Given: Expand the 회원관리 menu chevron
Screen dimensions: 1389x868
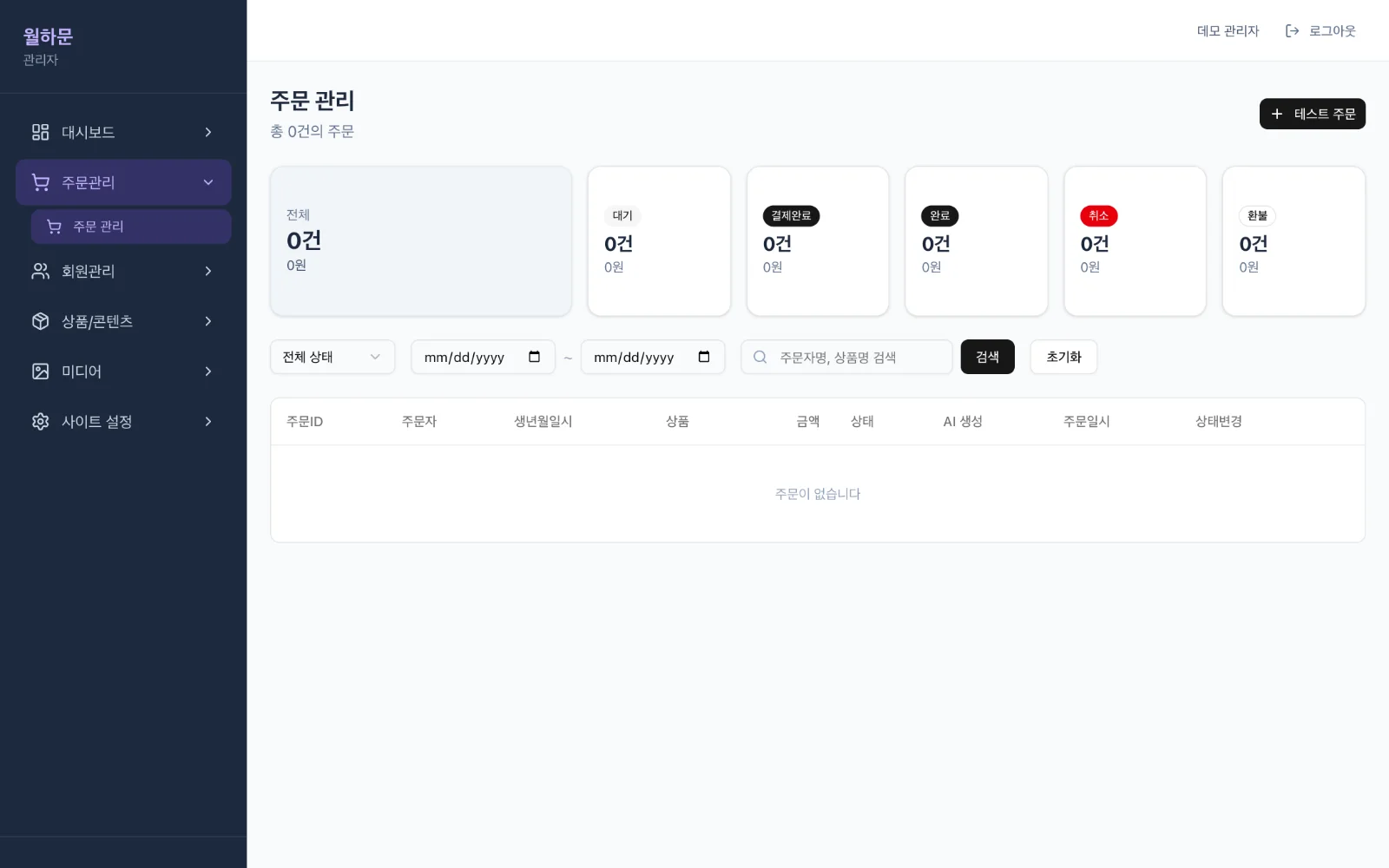Looking at the screenshot, I should click(x=208, y=271).
